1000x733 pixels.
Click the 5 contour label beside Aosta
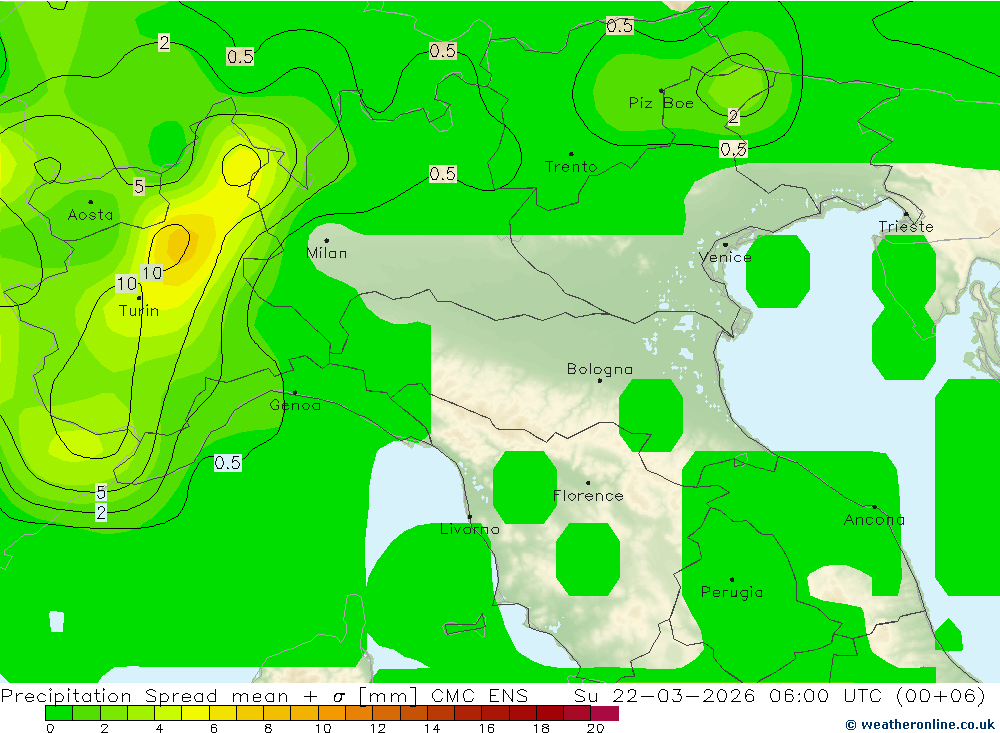pyautogui.click(x=139, y=186)
